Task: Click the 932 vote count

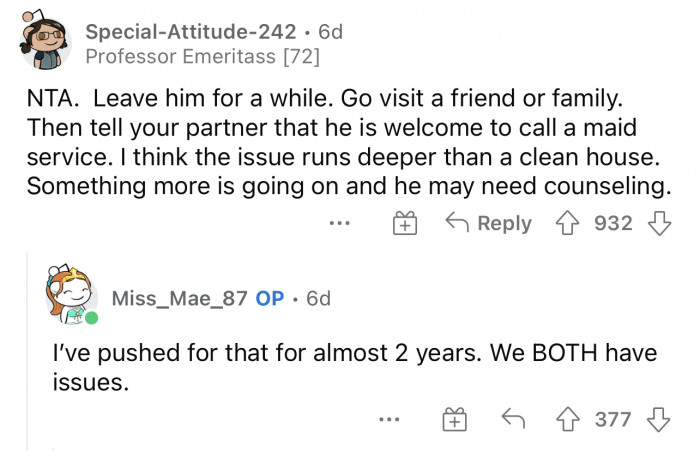Action: pos(614,223)
